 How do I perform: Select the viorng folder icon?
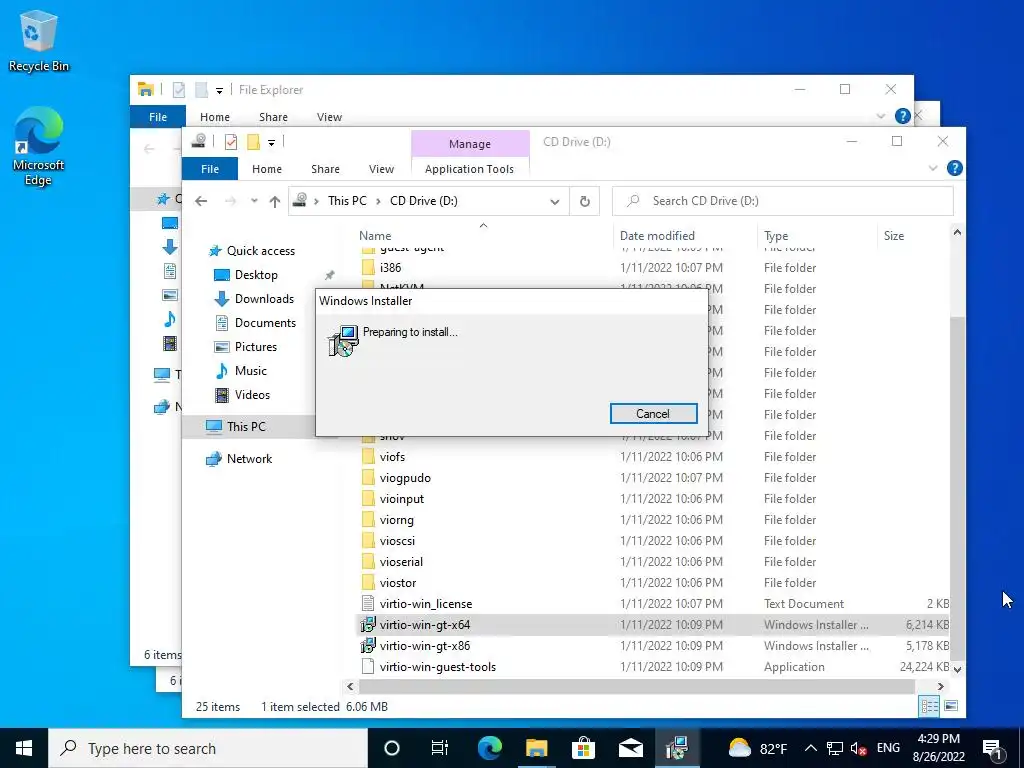[x=368, y=520]
